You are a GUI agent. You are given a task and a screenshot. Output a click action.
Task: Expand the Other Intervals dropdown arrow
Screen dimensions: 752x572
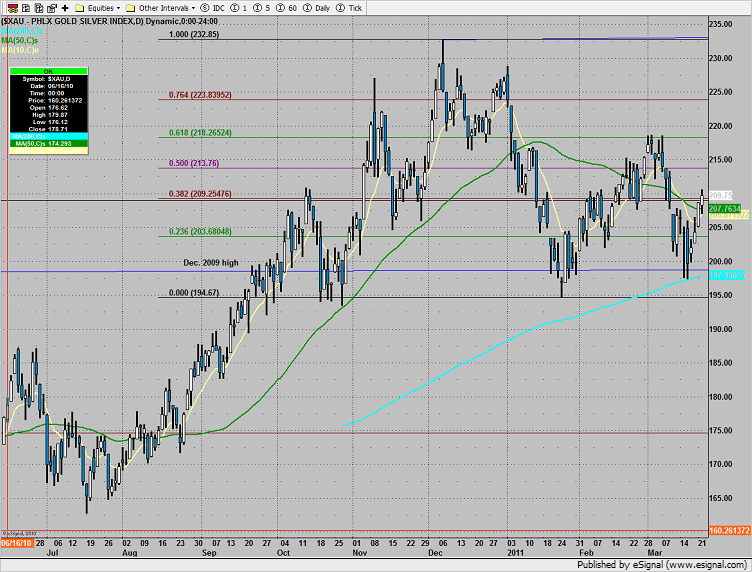pyautogui.click(x=193, y=8)
